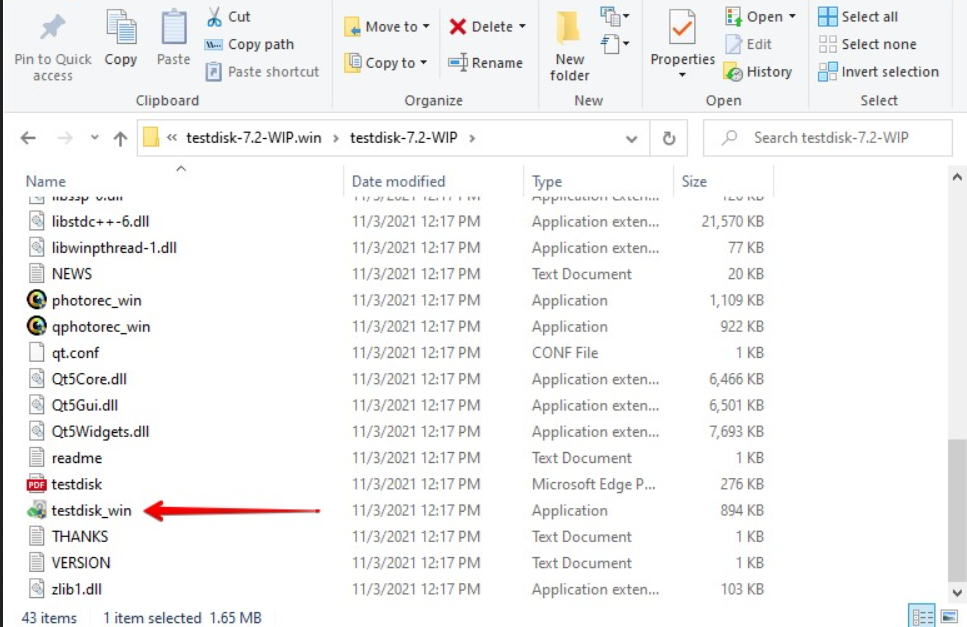Pin to Quick access
The image size is (967, 627).
click(52, 47)
